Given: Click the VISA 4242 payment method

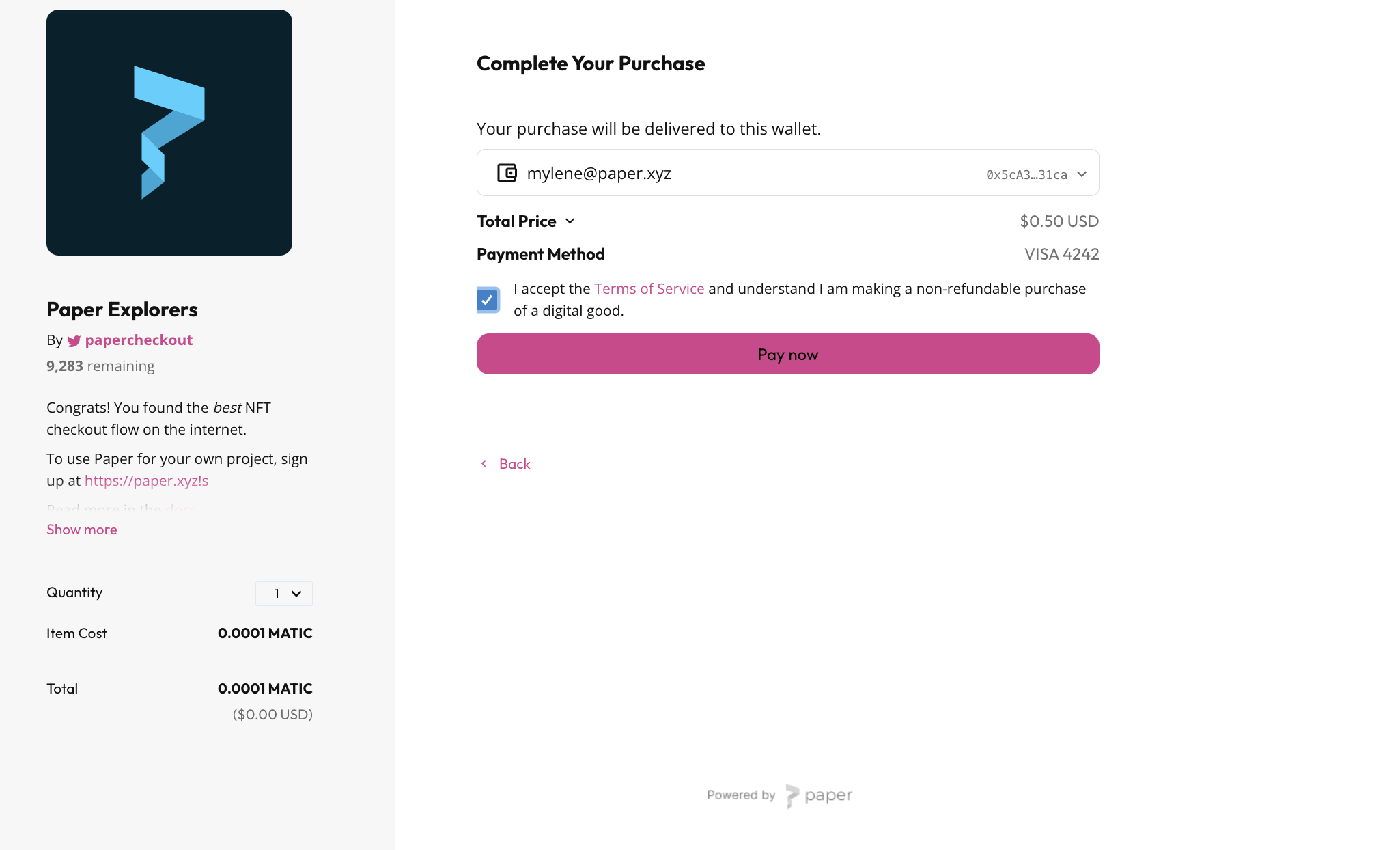Looking at the screenshot, I should 1061,254.
